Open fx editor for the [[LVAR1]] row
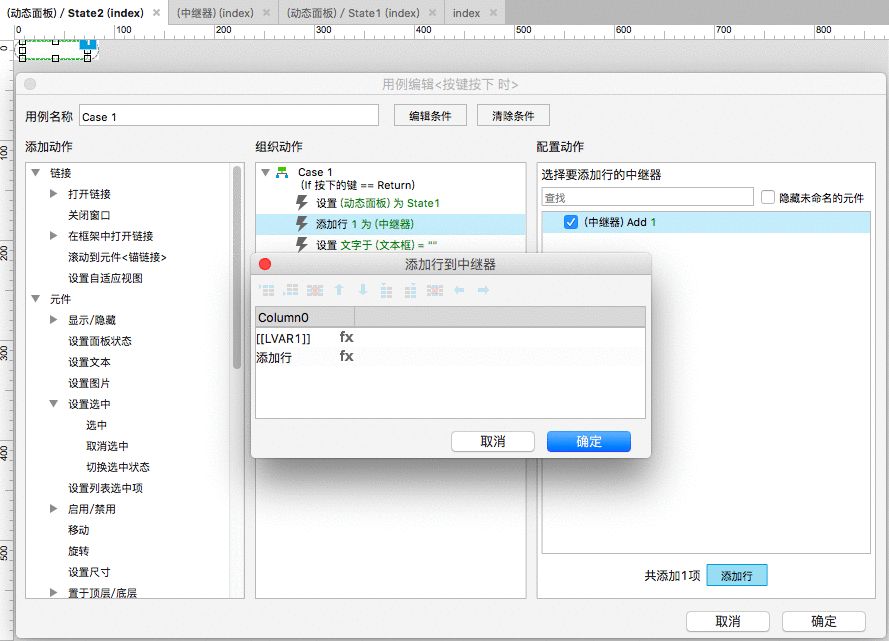Screen dimensions: 889x641 (x=346, y=337)
